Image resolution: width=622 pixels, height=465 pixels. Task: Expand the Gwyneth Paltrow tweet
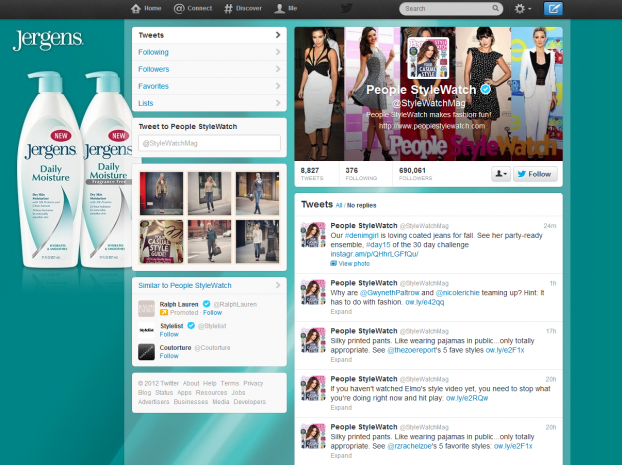click(341, 311)
